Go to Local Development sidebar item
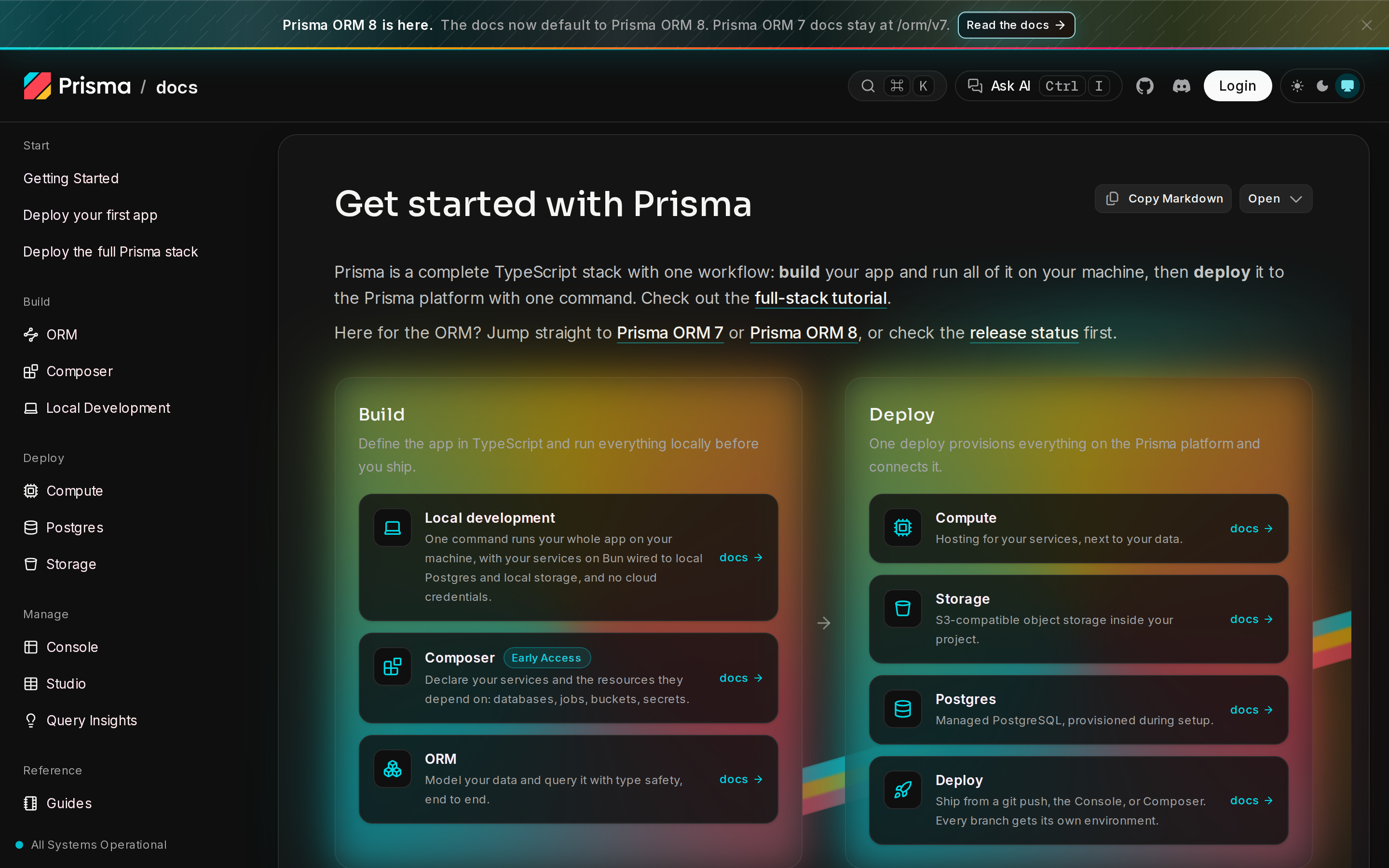This screenshot has height=868, width=1389. [x=108, y=408]
